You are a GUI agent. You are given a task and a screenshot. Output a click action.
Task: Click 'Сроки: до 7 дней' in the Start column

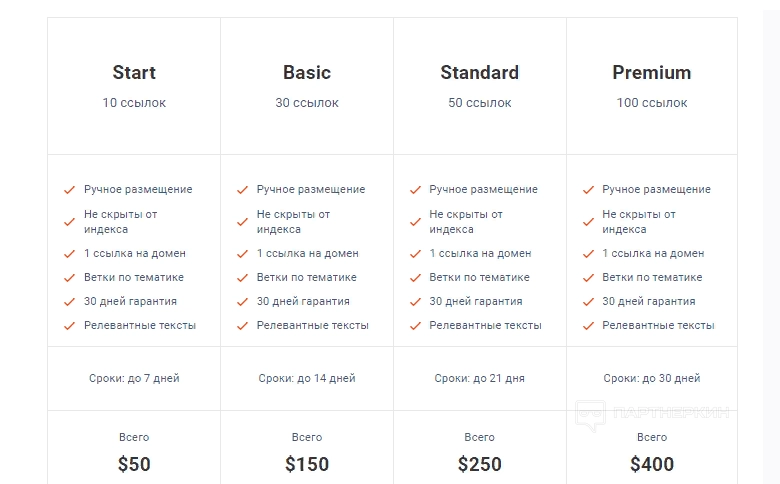[x=134, y=378]
